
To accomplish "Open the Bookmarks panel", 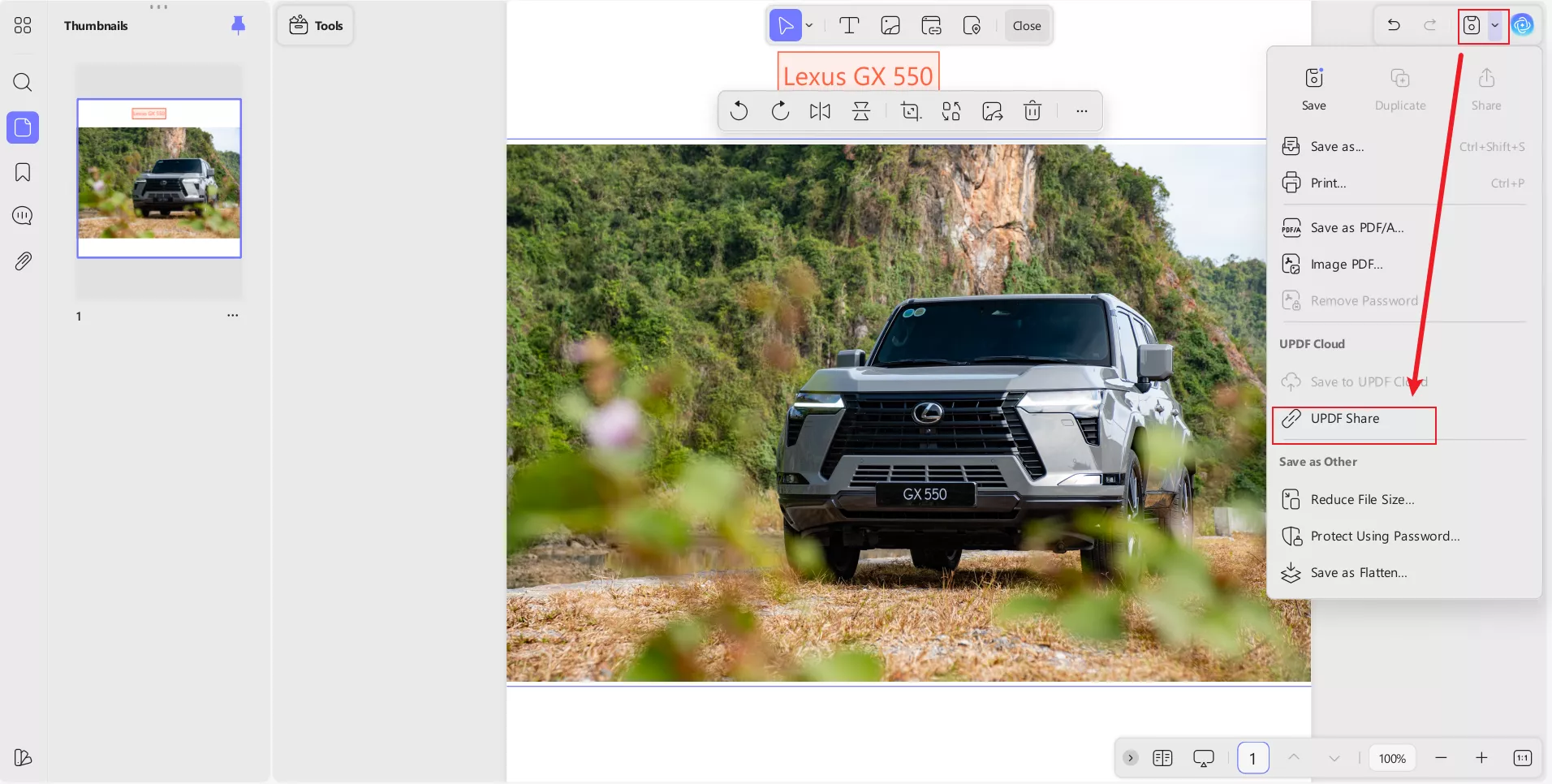I will click(x=22, y=171).
